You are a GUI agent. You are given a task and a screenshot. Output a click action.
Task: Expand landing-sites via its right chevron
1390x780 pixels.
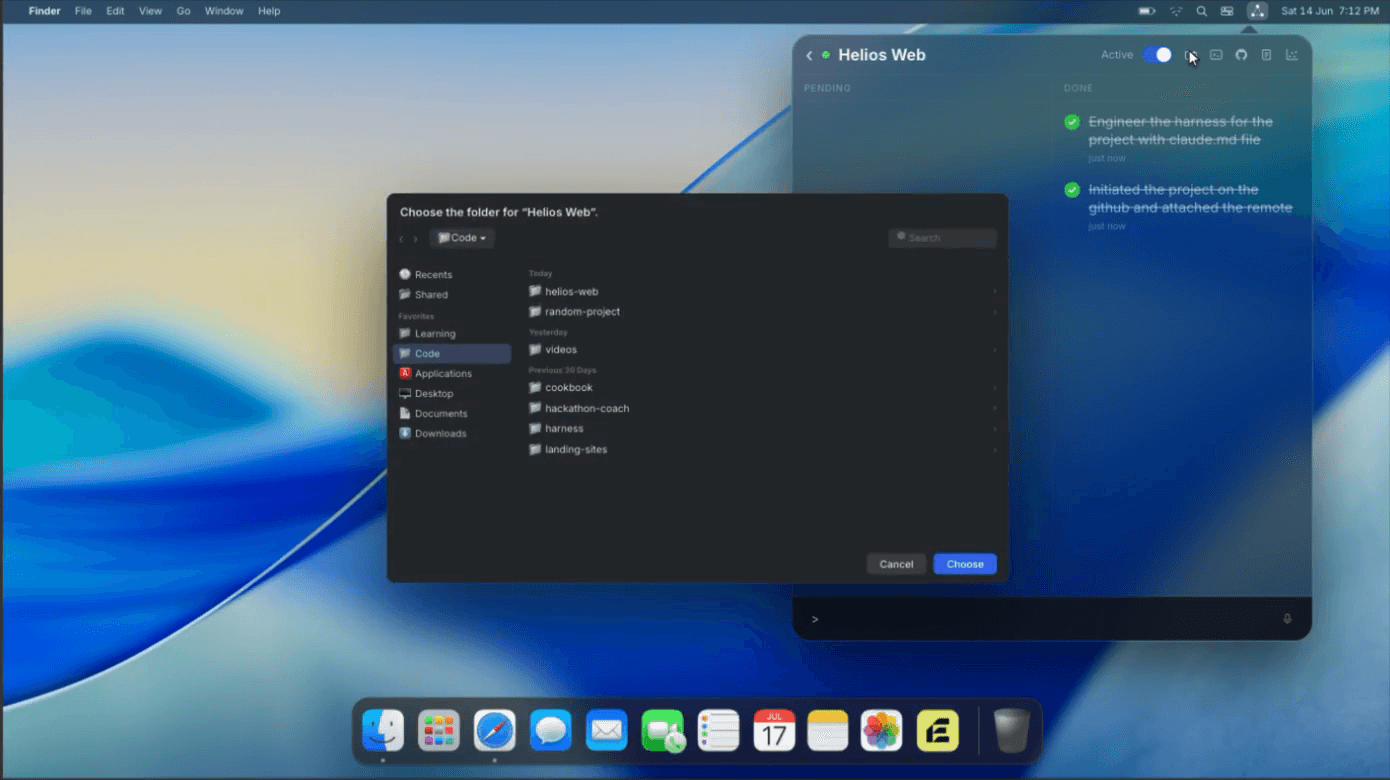994,450
